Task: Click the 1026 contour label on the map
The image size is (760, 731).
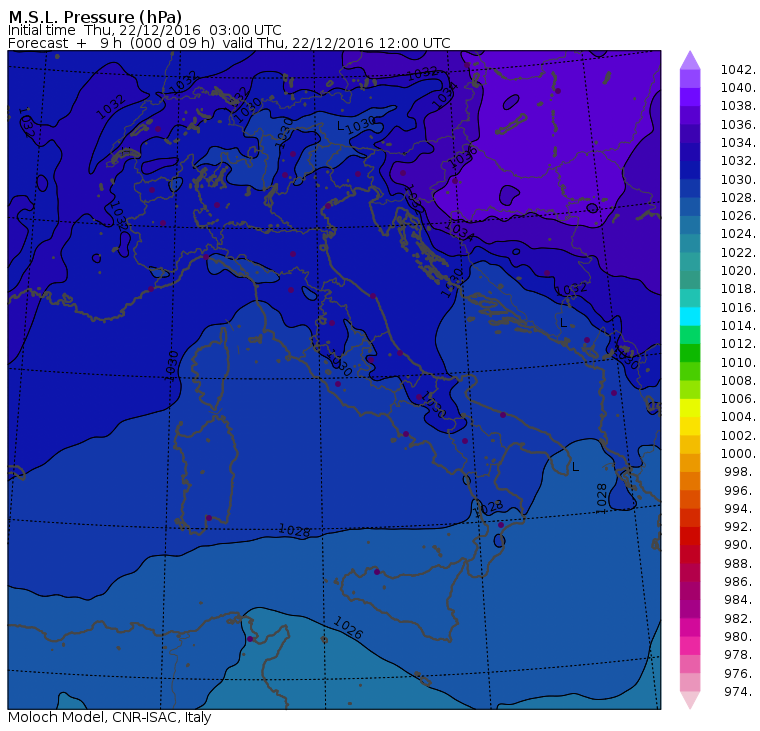Action: pyautogui.click(x=348, y=628)
